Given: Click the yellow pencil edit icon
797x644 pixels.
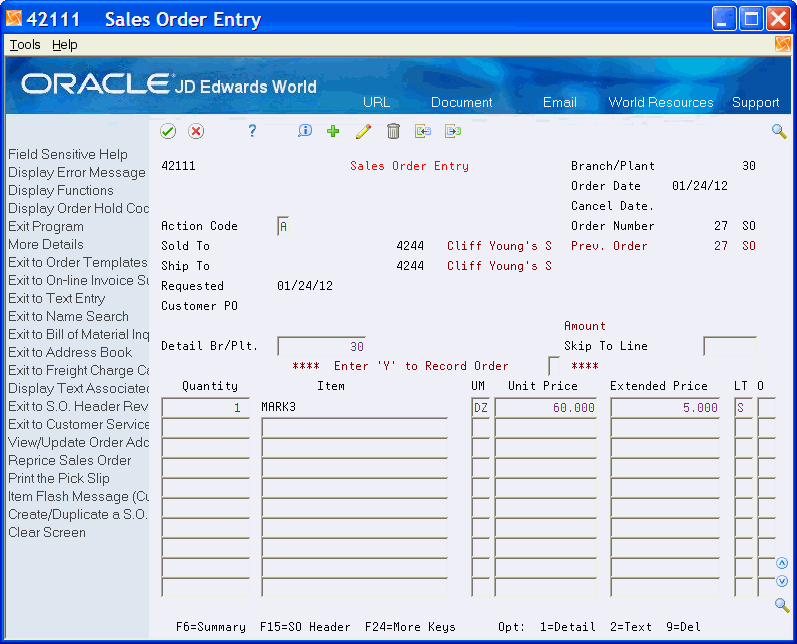Looking at the screenshot, I should pyautogui.click(x=363, y=131).
